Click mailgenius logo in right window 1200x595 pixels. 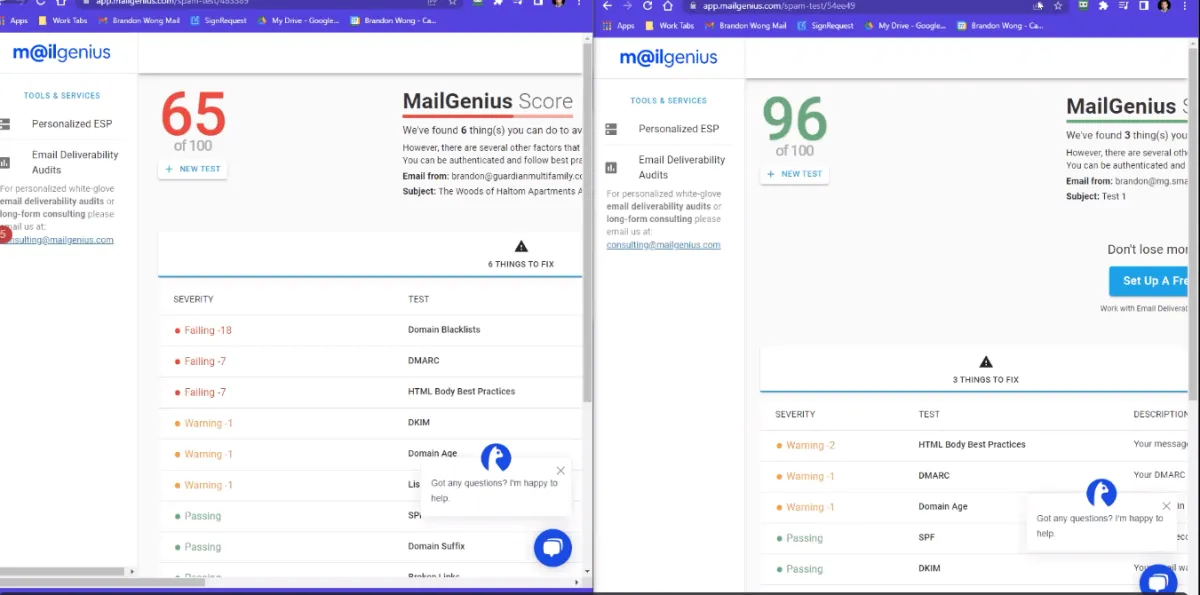tap(668, 58)
